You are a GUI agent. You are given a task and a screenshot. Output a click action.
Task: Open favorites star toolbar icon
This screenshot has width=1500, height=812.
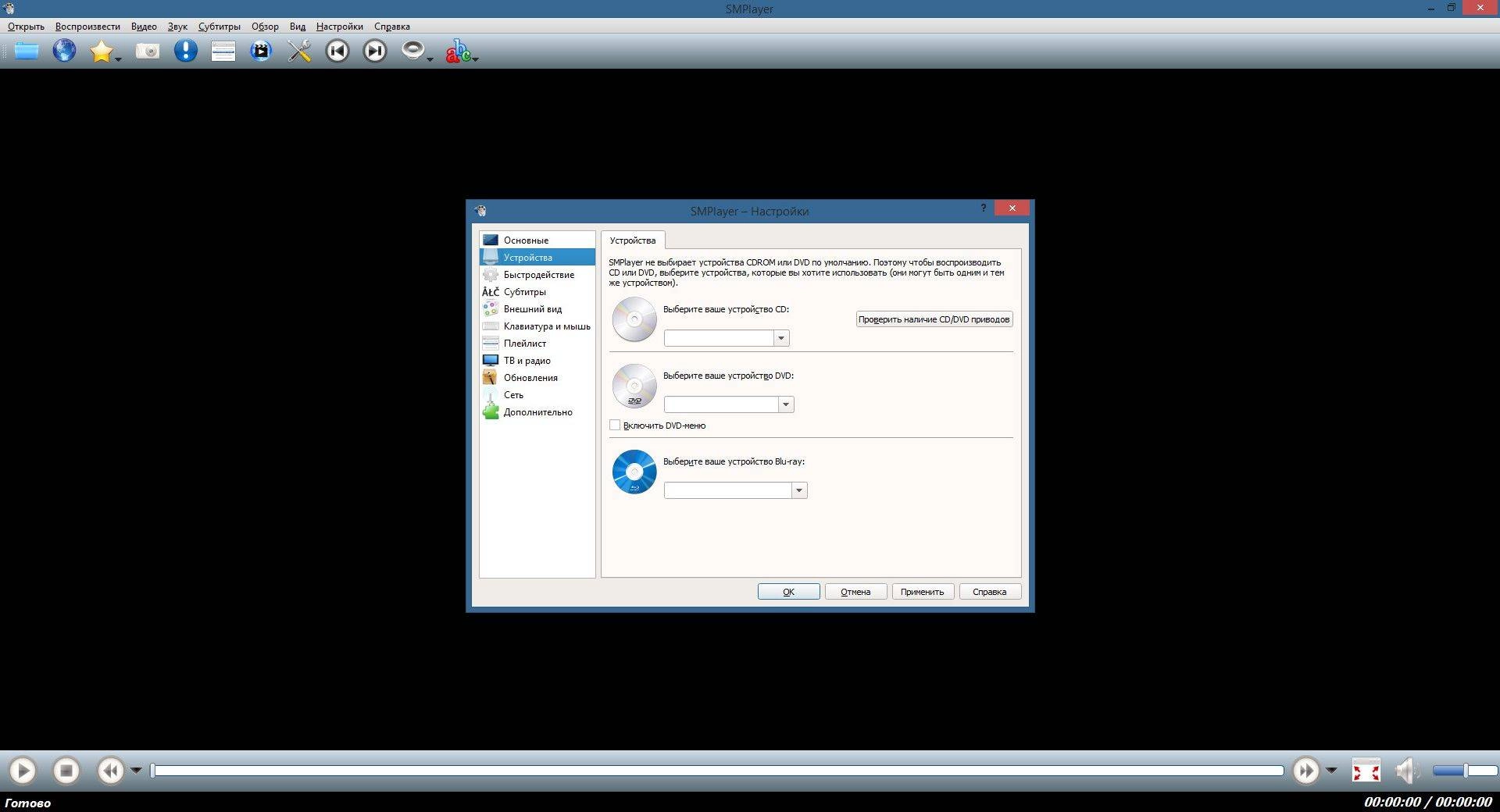[101, 52]
